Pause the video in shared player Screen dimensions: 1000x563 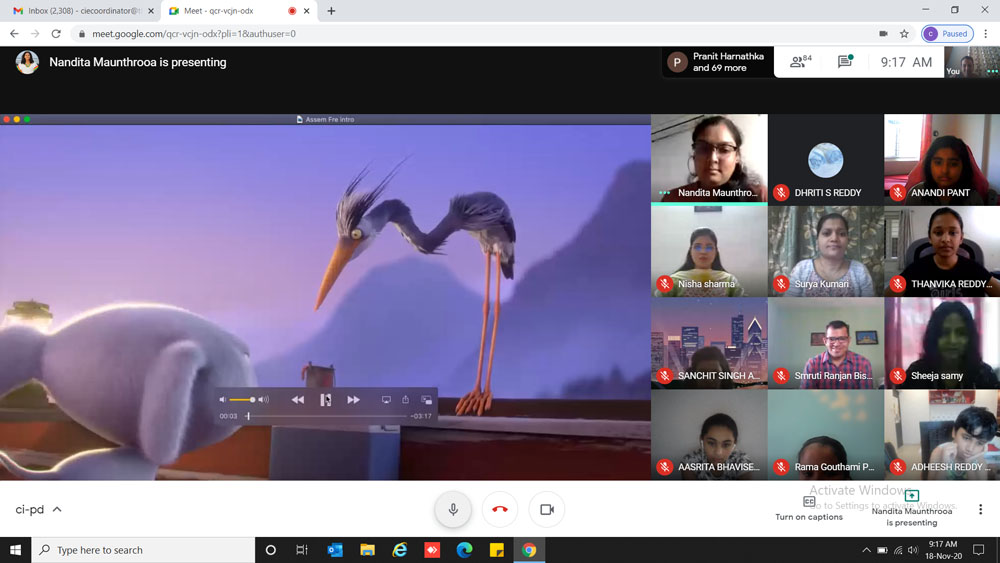(x=325, y=400)
